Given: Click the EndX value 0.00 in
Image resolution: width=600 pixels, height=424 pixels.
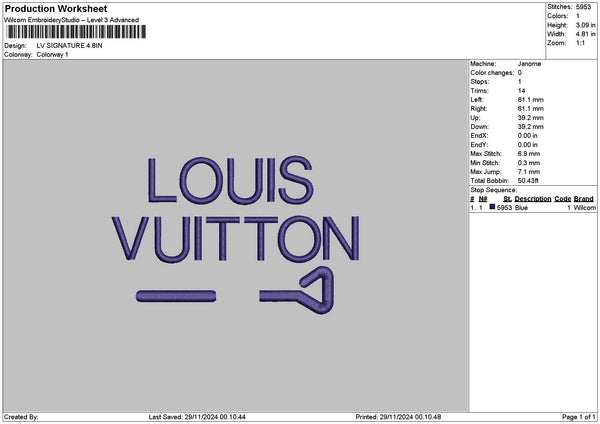Looking at the screenshot, I should [528, 136].
